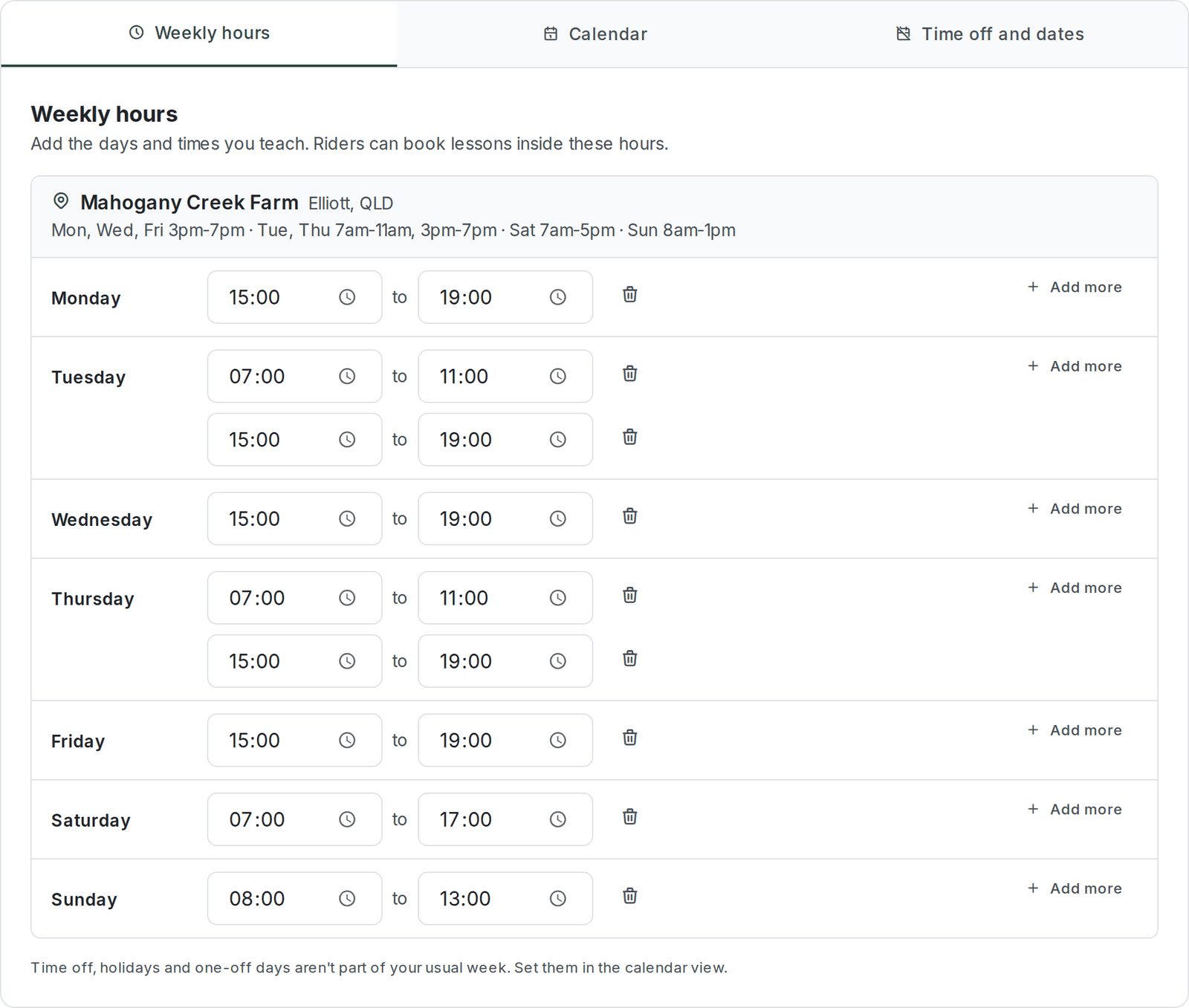
Task: Switch to the Weekly hours tab
Action: pyautogui.click(x=199, y=33)
